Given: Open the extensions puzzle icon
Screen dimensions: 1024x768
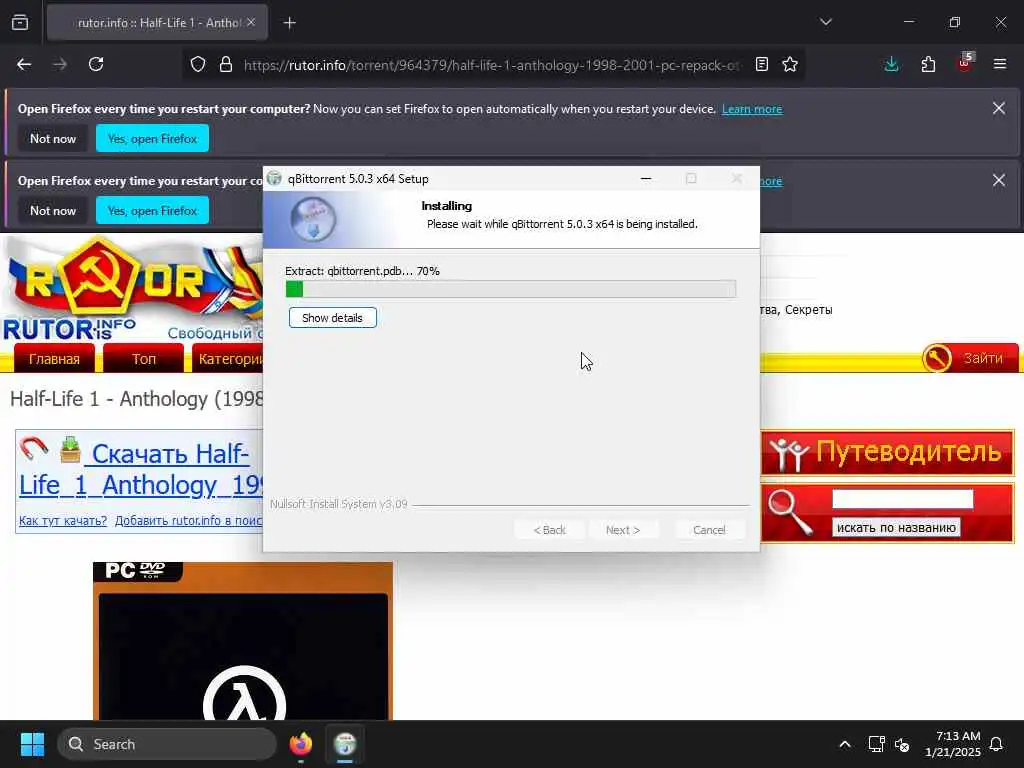Looking at the screenshot, I should 928,64.
